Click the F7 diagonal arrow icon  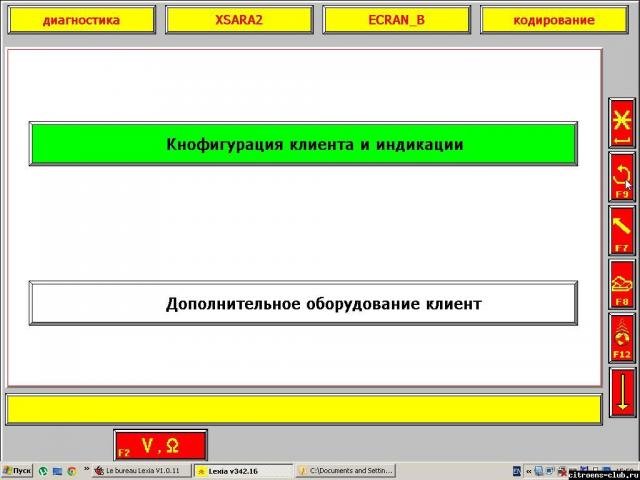[x=622, y=231]
